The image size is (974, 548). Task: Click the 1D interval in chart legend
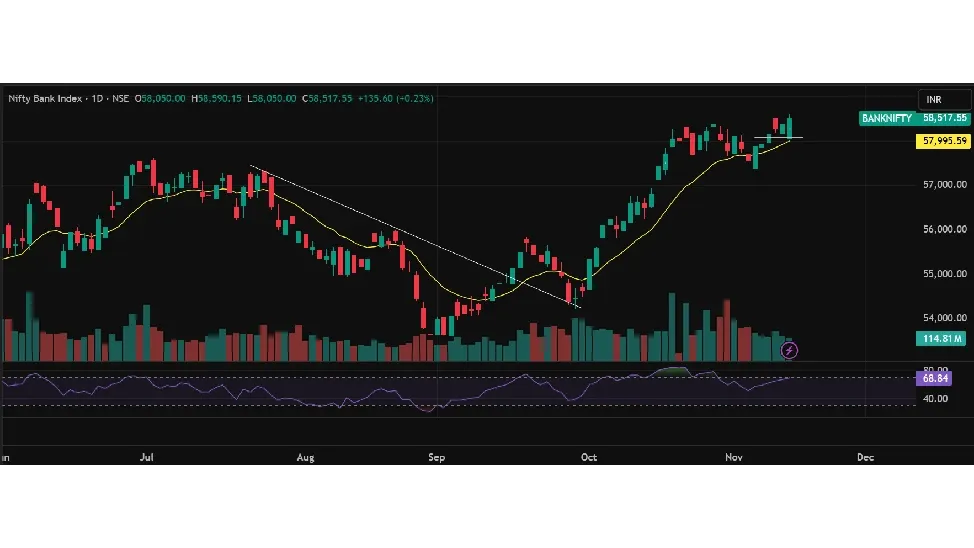click(97, 98)
